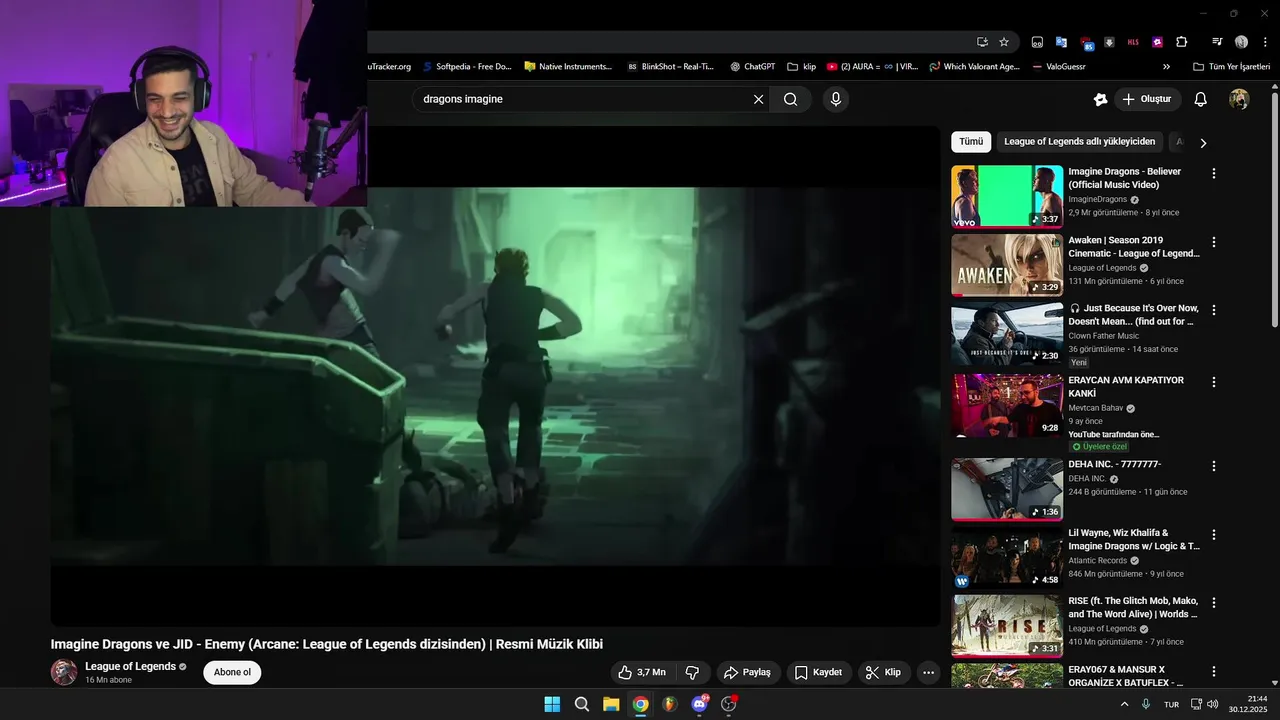
Task: Click the tray microphone icon
Action: coord(1146,704)
